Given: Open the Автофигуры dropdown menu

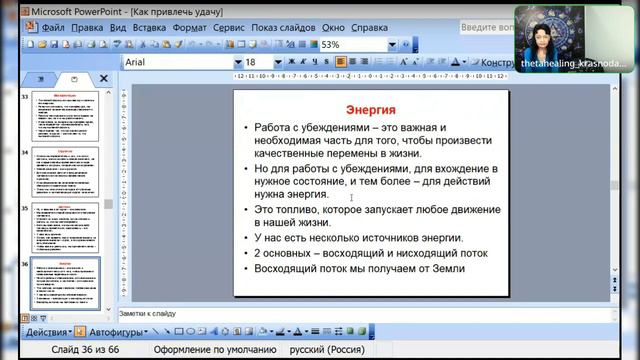Looking at the screenshot, I should click(118, 332).
